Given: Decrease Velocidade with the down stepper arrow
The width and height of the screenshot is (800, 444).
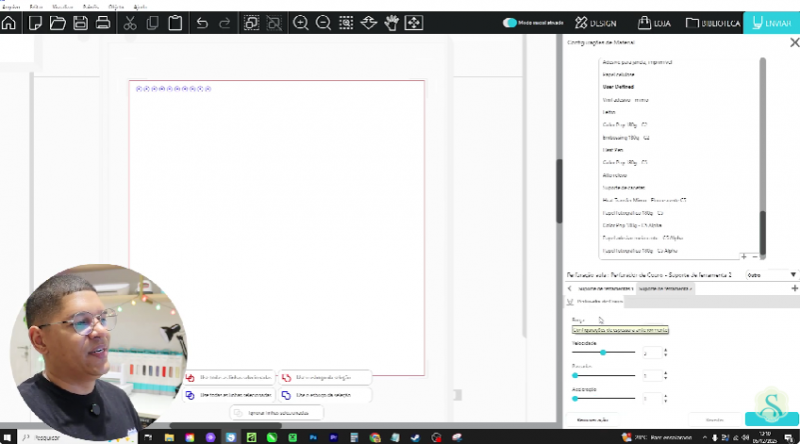Looking at the screenshot, I should pyautogui.click(x=665, y=355).
